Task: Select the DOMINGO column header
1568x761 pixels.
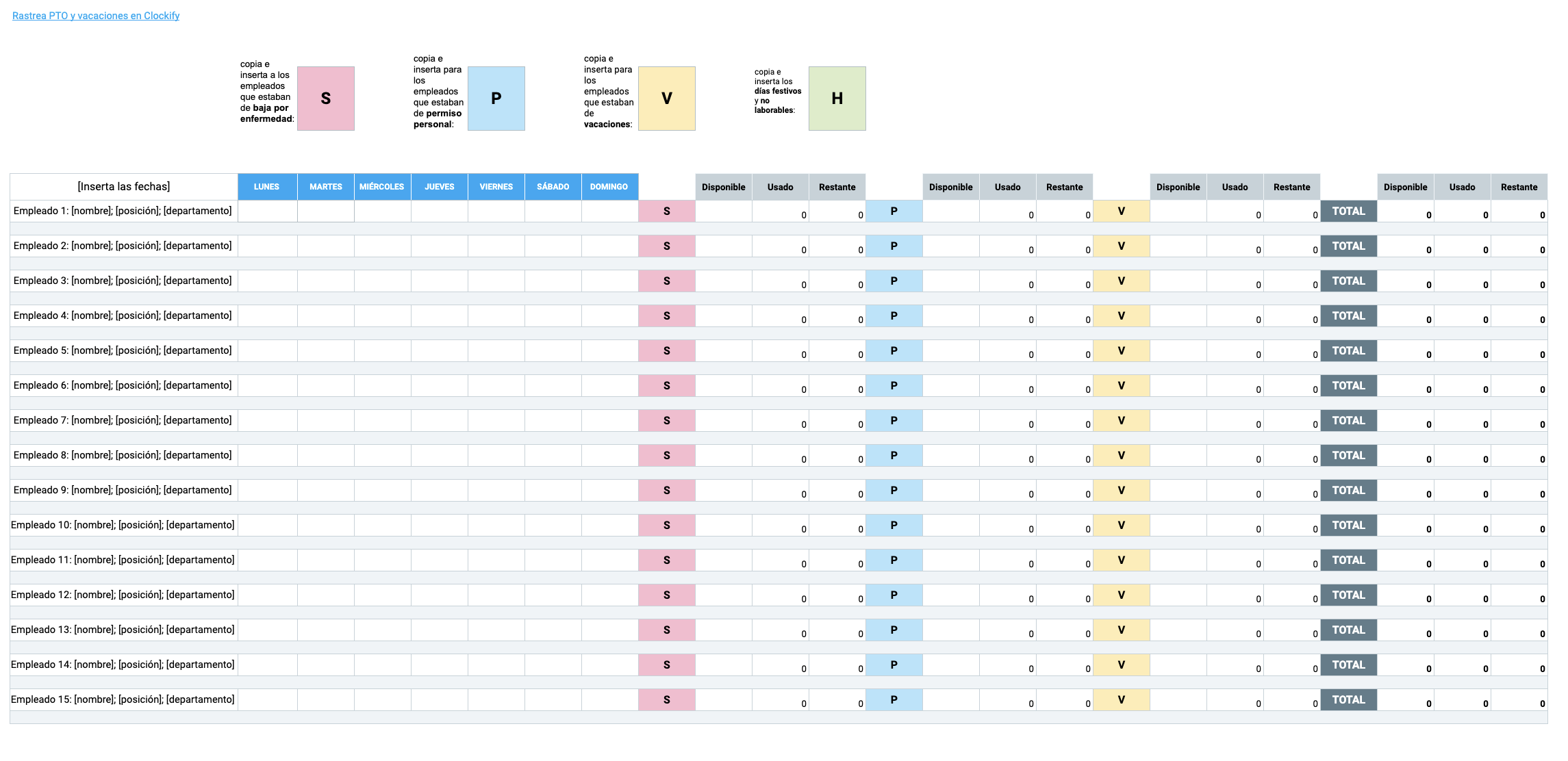Action: click(x=609, y=187)
